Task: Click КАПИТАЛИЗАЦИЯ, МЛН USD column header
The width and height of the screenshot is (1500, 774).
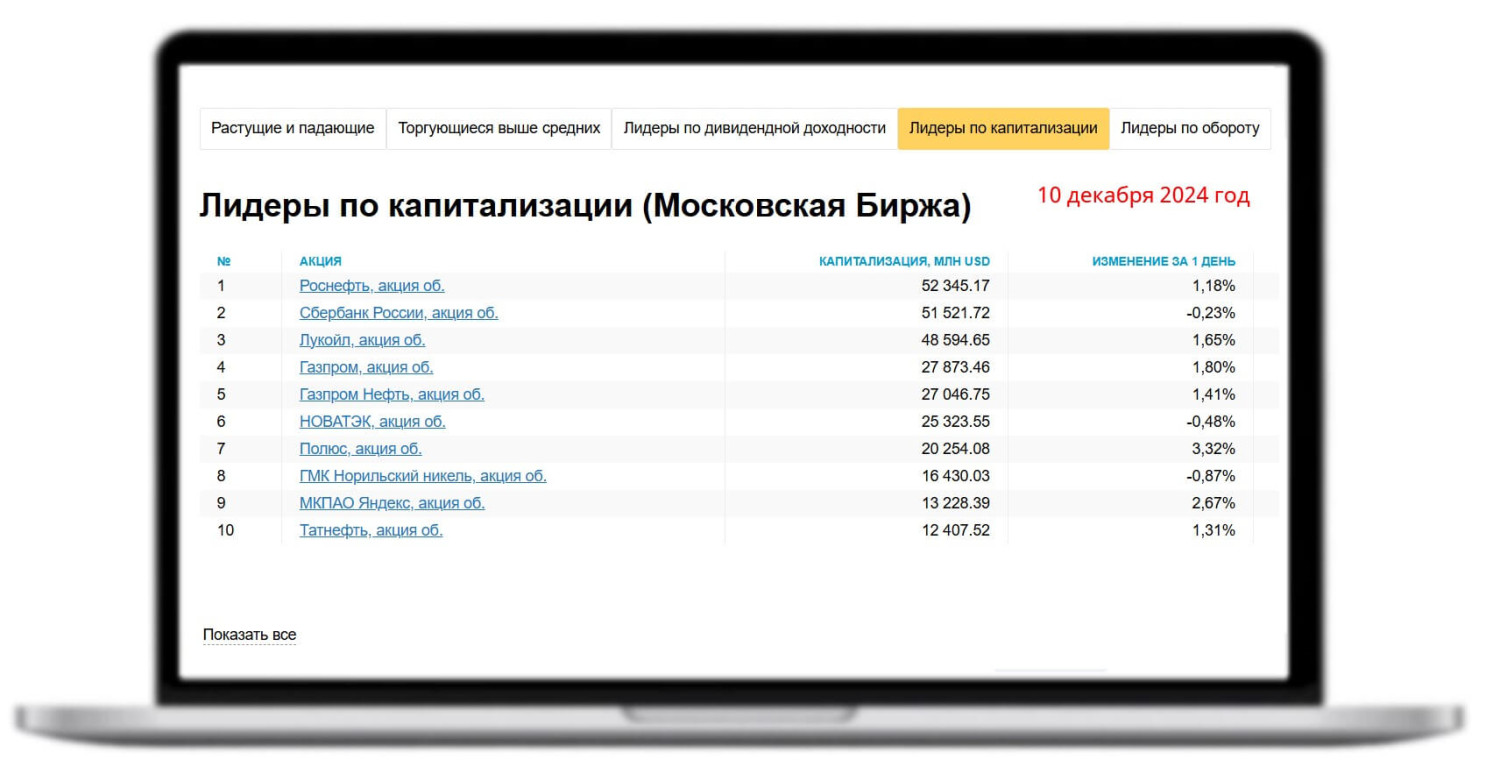Action: [904, 261]
